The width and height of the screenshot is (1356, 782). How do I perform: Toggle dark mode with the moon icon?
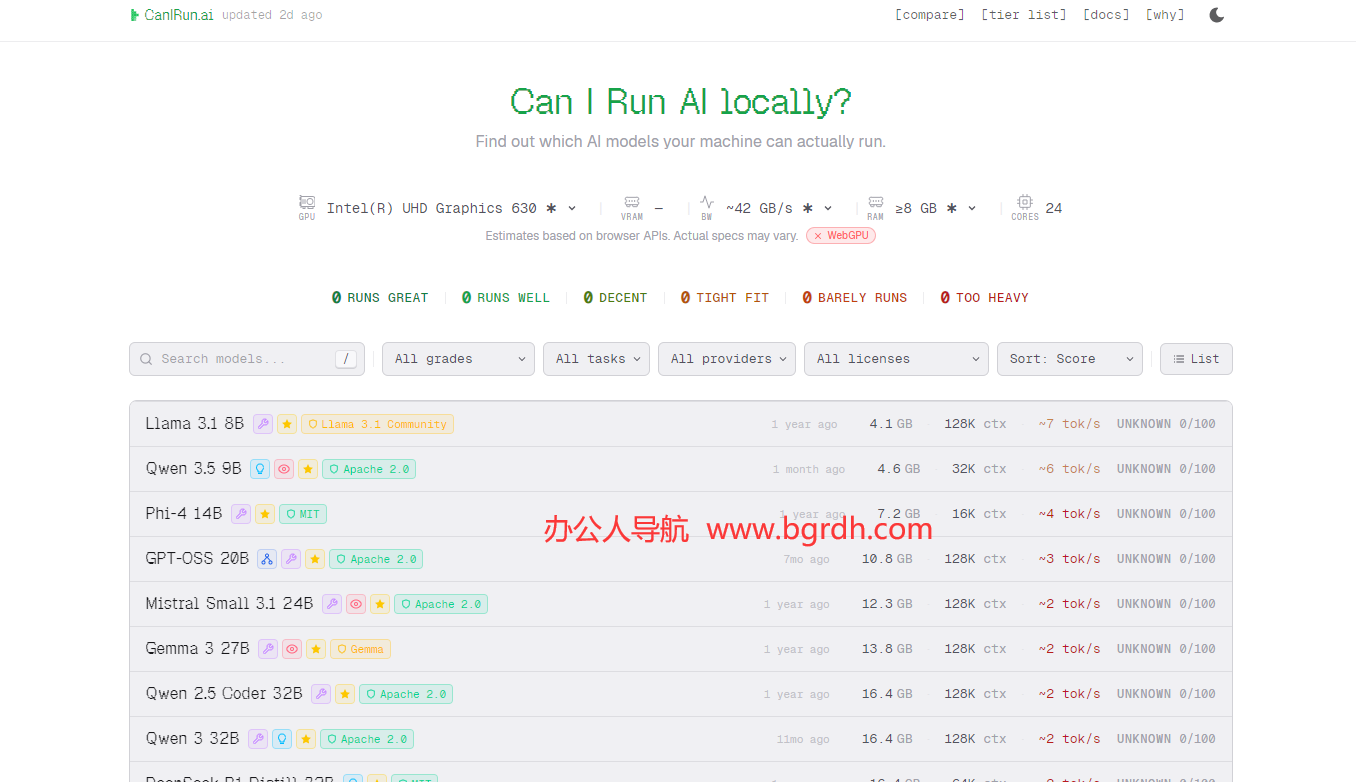[x=1216, y=15]
